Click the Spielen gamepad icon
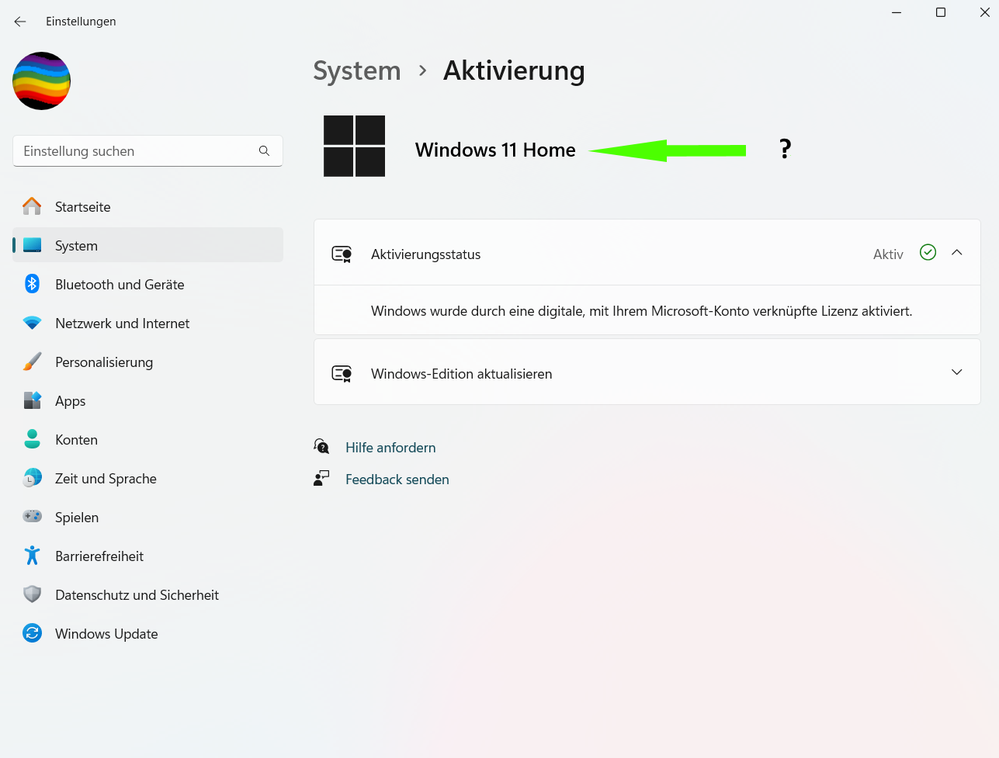This screenshot has width=999, height=758. click(x=33, y=517)
